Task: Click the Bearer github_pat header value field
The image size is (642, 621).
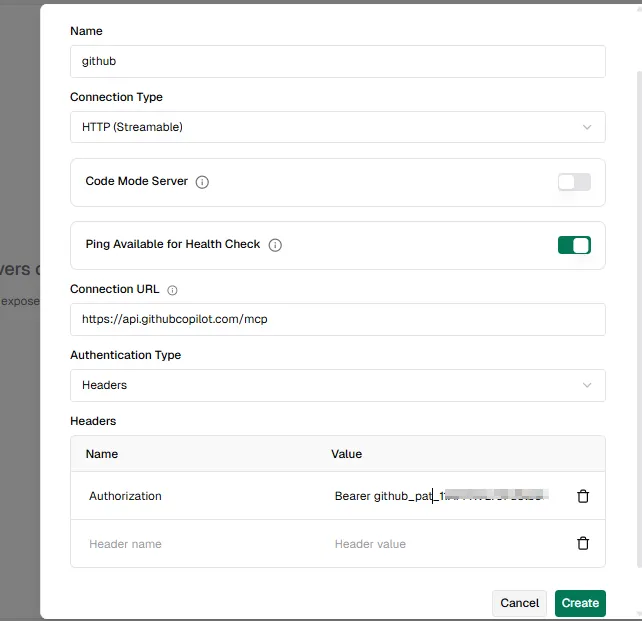Action: (442, 496)
